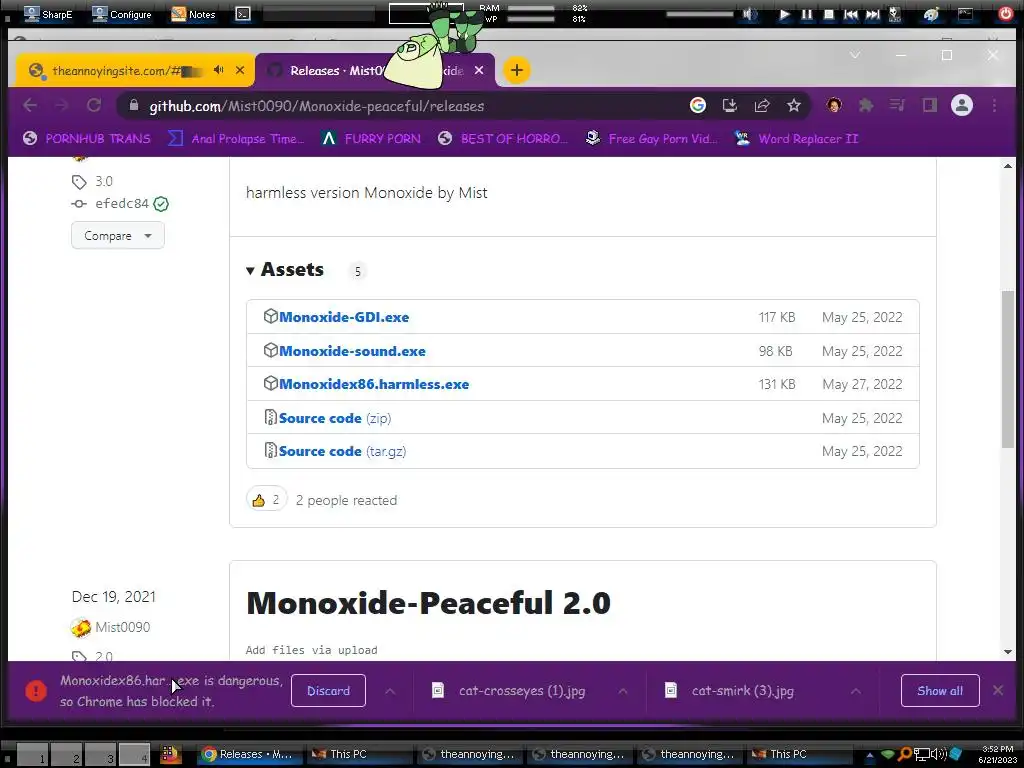
Task: Click the Google icon in address bar
Action: pyautogui.click(x=697, y=105)
